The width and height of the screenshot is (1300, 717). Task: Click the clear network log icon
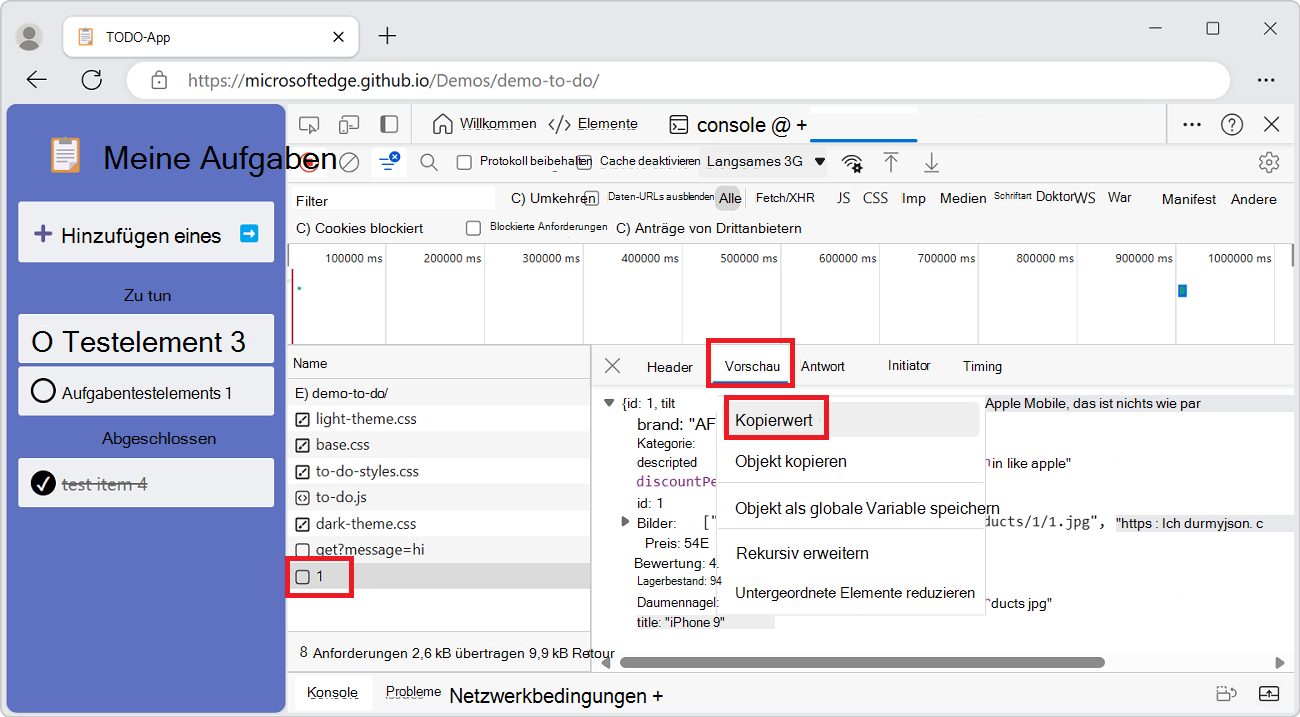coord(349,162)
